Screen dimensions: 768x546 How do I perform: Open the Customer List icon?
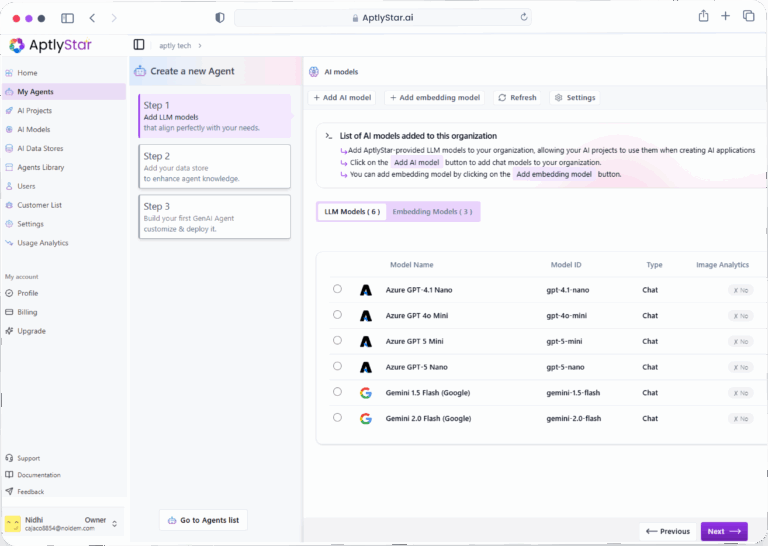point(9,205)
